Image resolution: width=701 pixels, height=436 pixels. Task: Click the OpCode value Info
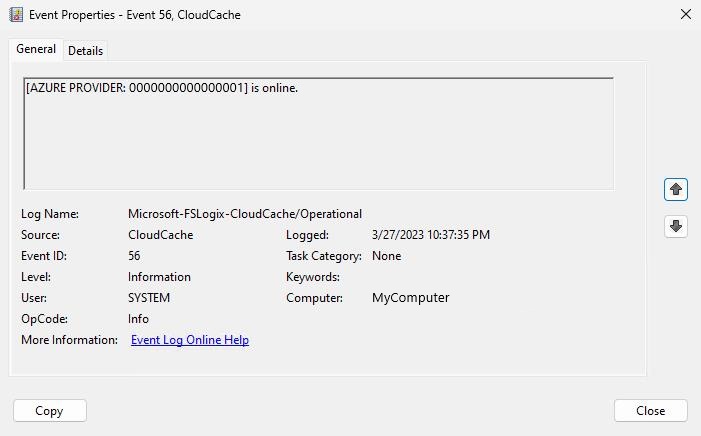[x=139, y=319]
